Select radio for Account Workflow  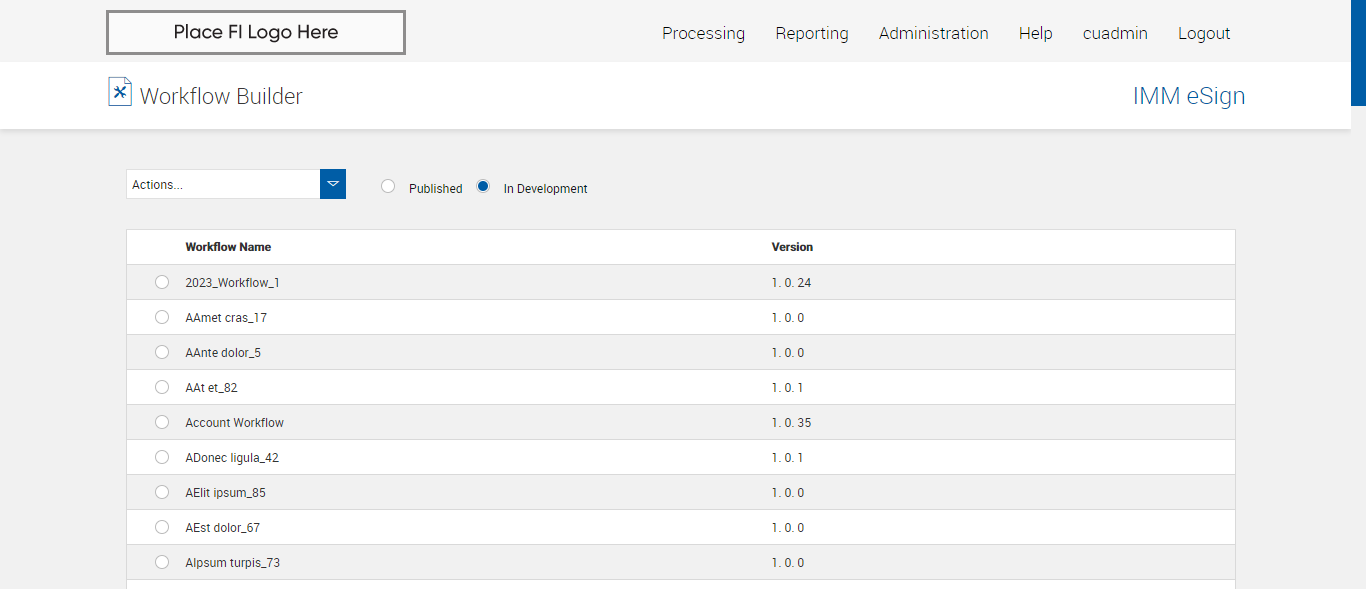162,422
